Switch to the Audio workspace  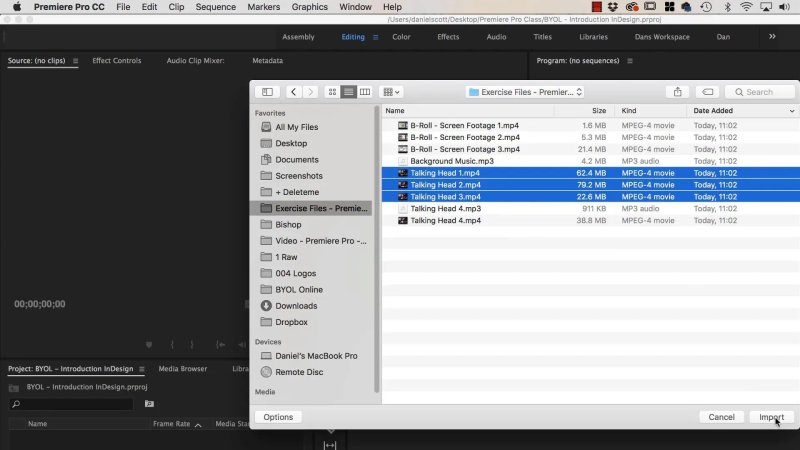(496, 37)
